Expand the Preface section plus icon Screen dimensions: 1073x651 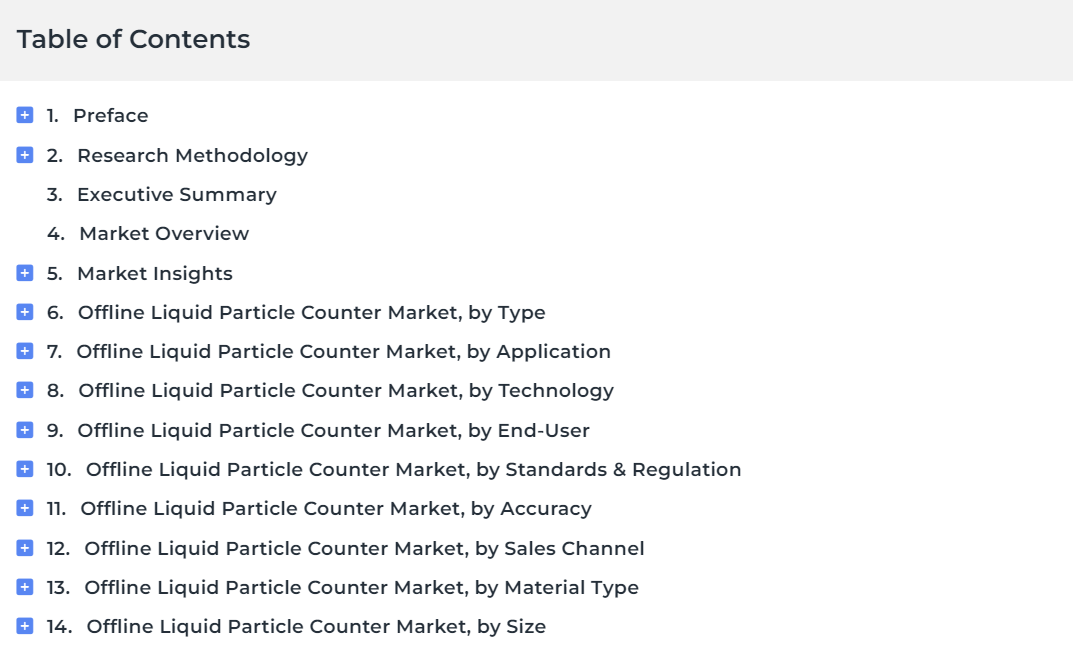pos(25,115)
